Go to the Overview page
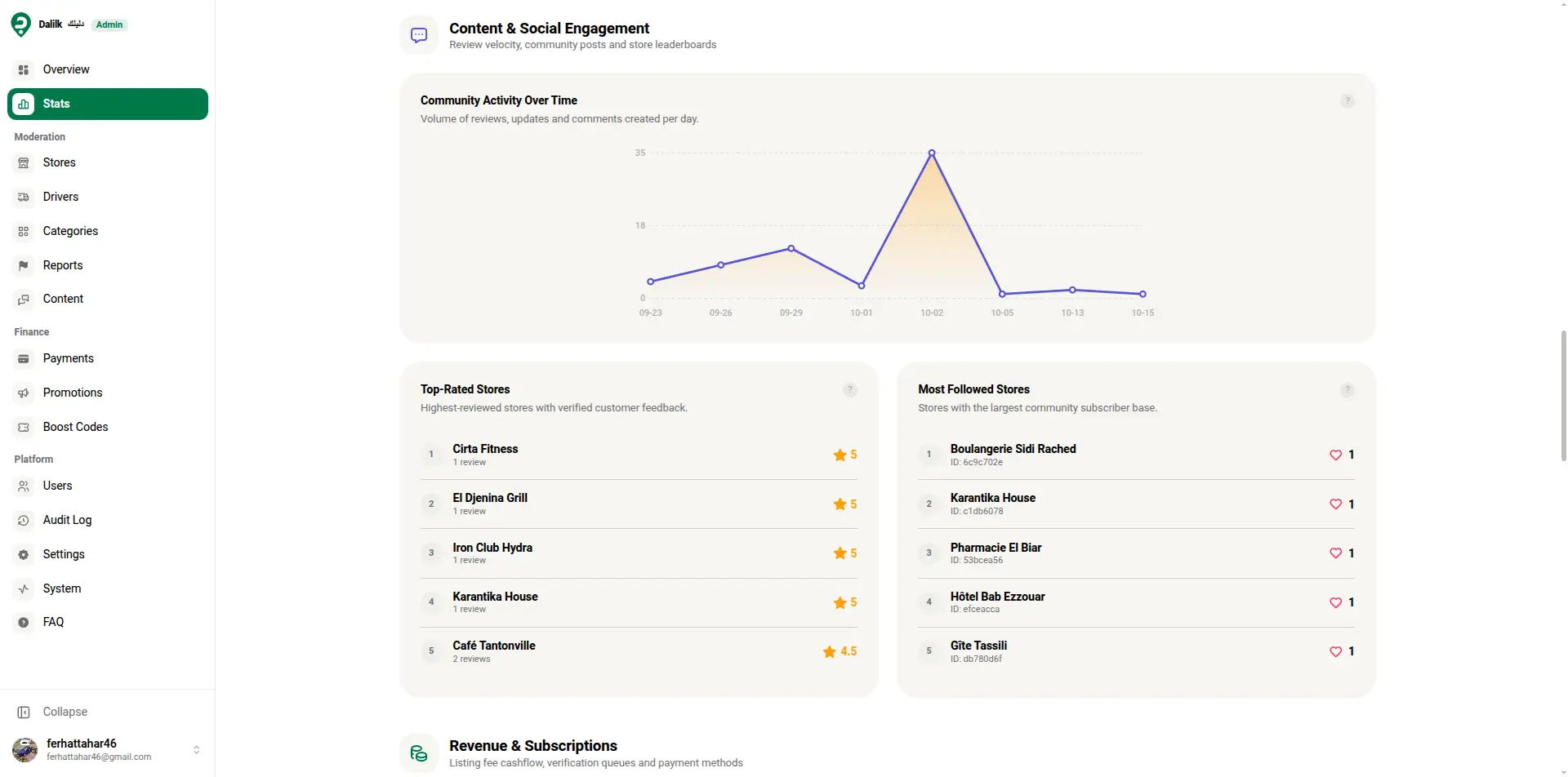The width and height of the screenshot is (1568, 777). pos(107,69)
